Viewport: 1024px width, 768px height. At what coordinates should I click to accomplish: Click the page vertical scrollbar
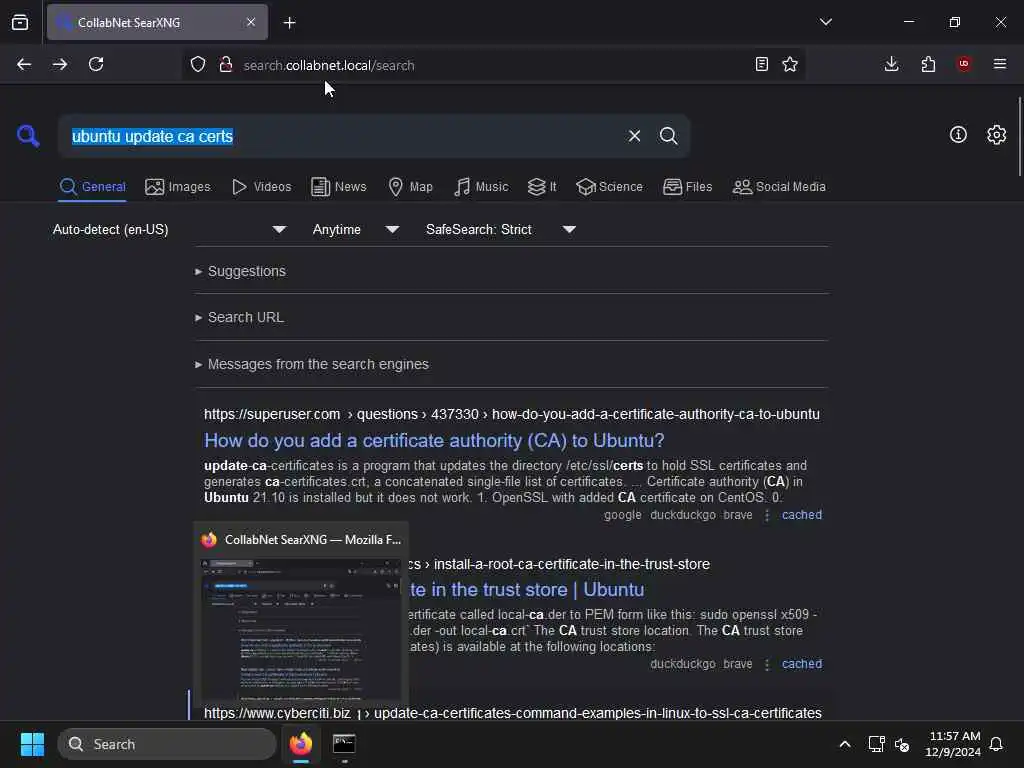tap(1019, 136)
